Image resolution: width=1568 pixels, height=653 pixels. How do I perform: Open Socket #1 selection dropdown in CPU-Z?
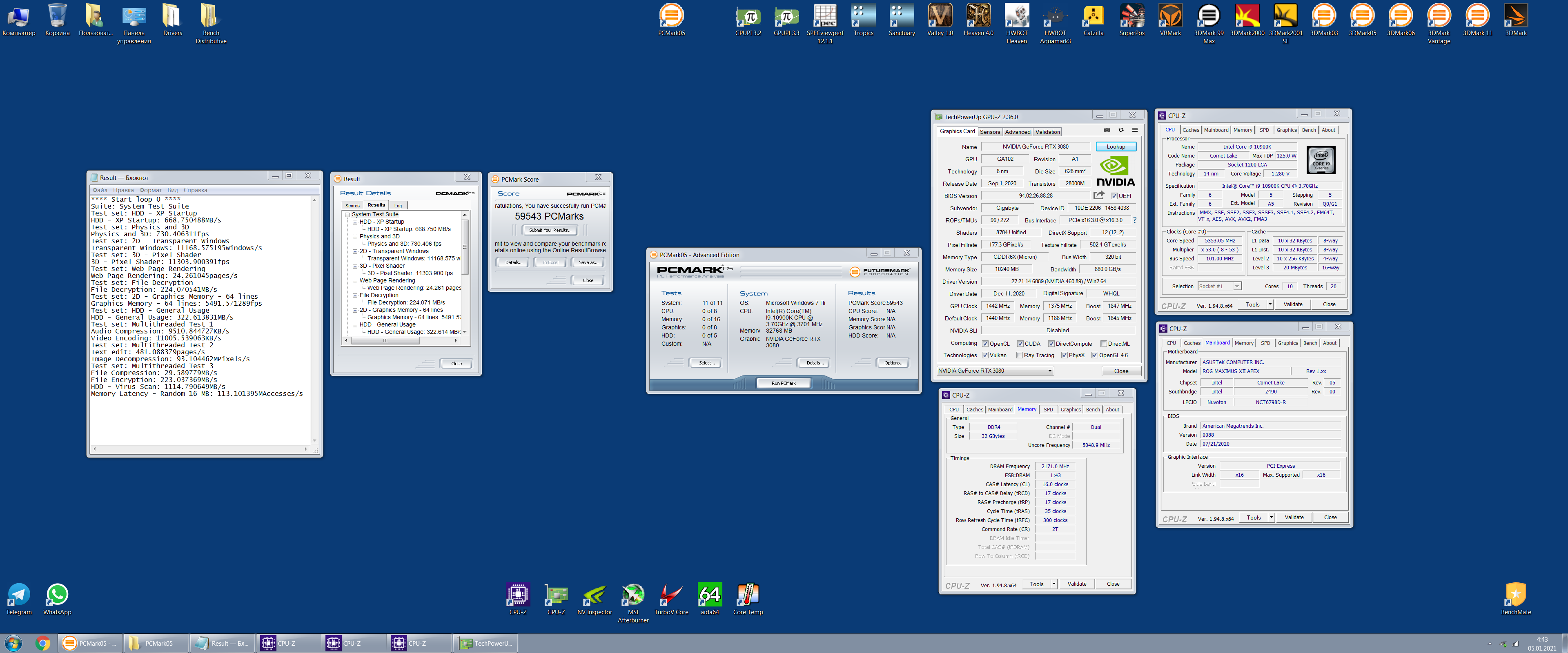1219,286
